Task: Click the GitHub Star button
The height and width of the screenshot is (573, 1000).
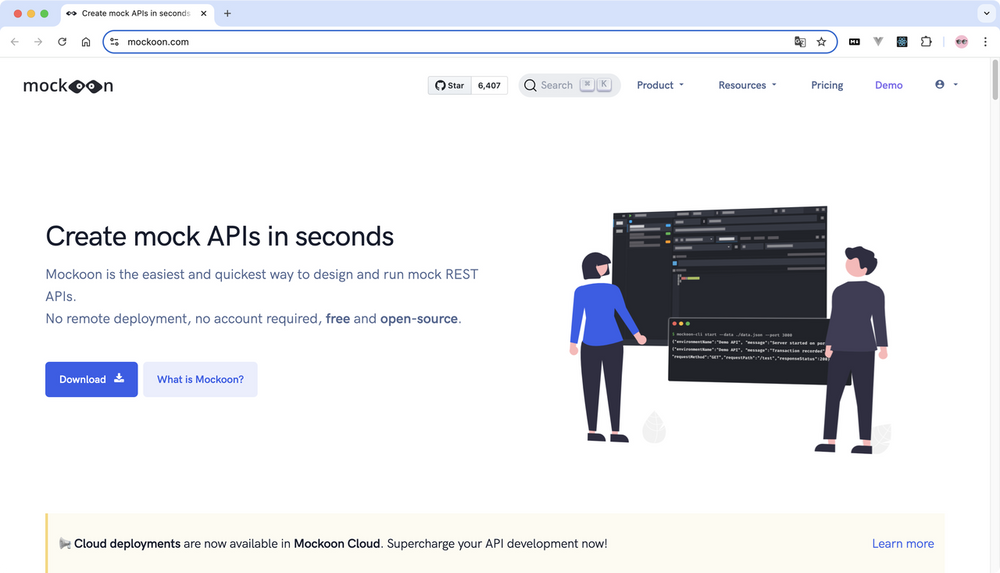Action: [x=449, y=86]
